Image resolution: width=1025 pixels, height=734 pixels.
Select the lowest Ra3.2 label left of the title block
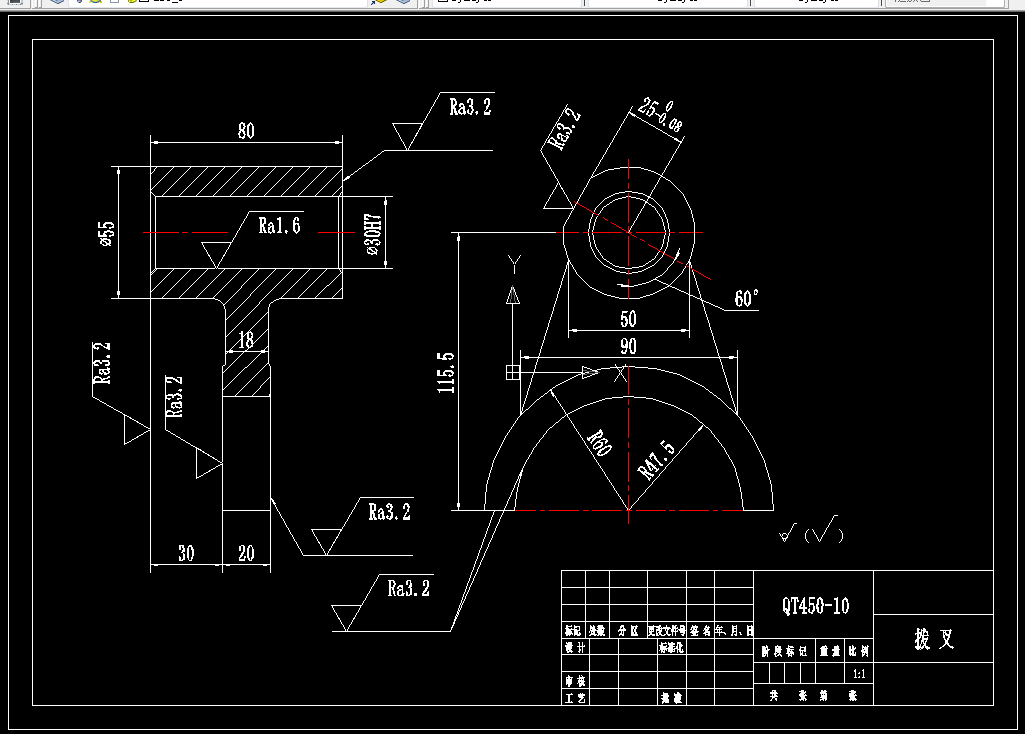[409, 588]
